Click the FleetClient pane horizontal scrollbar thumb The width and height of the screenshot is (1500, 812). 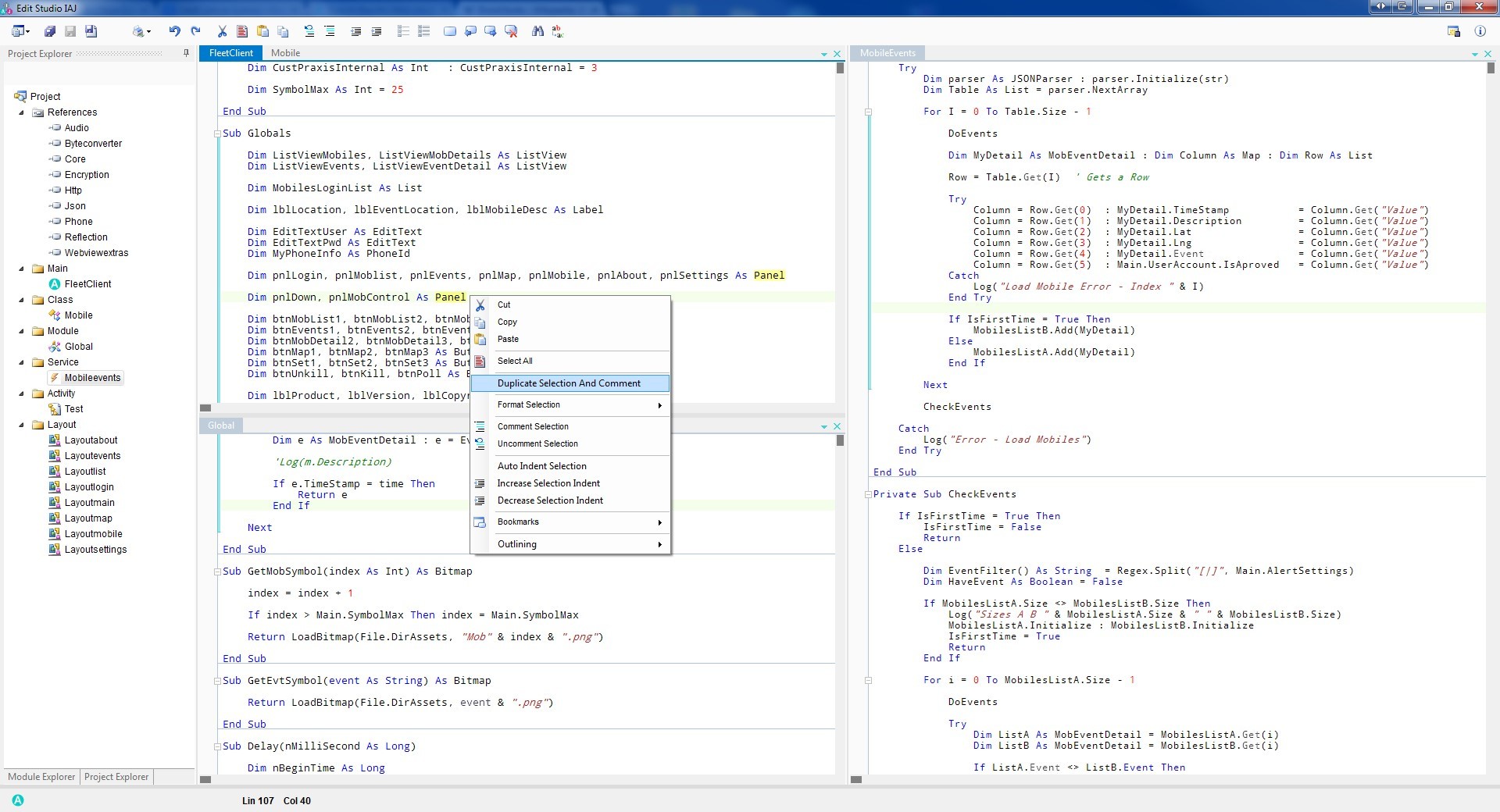pos(205,408)
